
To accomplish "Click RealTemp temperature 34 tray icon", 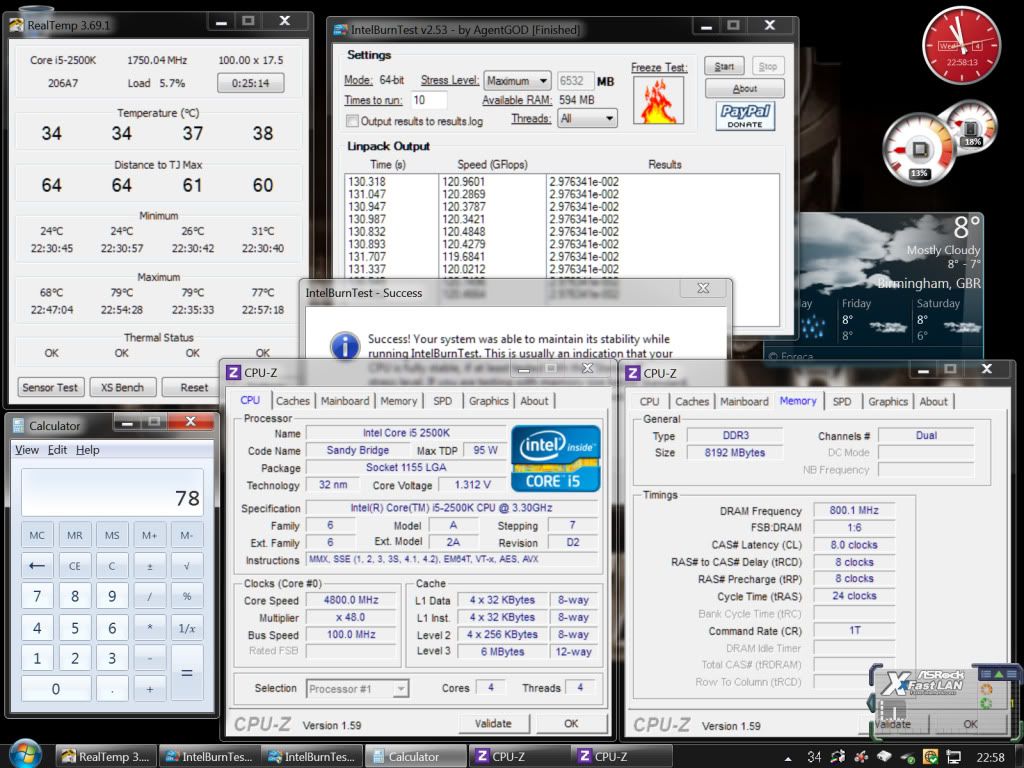I will tap(814, 757).
